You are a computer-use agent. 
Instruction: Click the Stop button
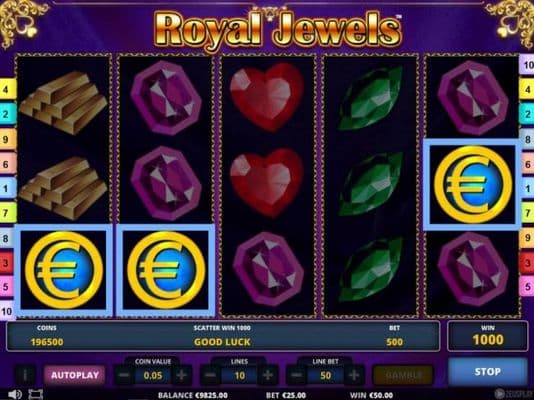click(x=488, y=371)
